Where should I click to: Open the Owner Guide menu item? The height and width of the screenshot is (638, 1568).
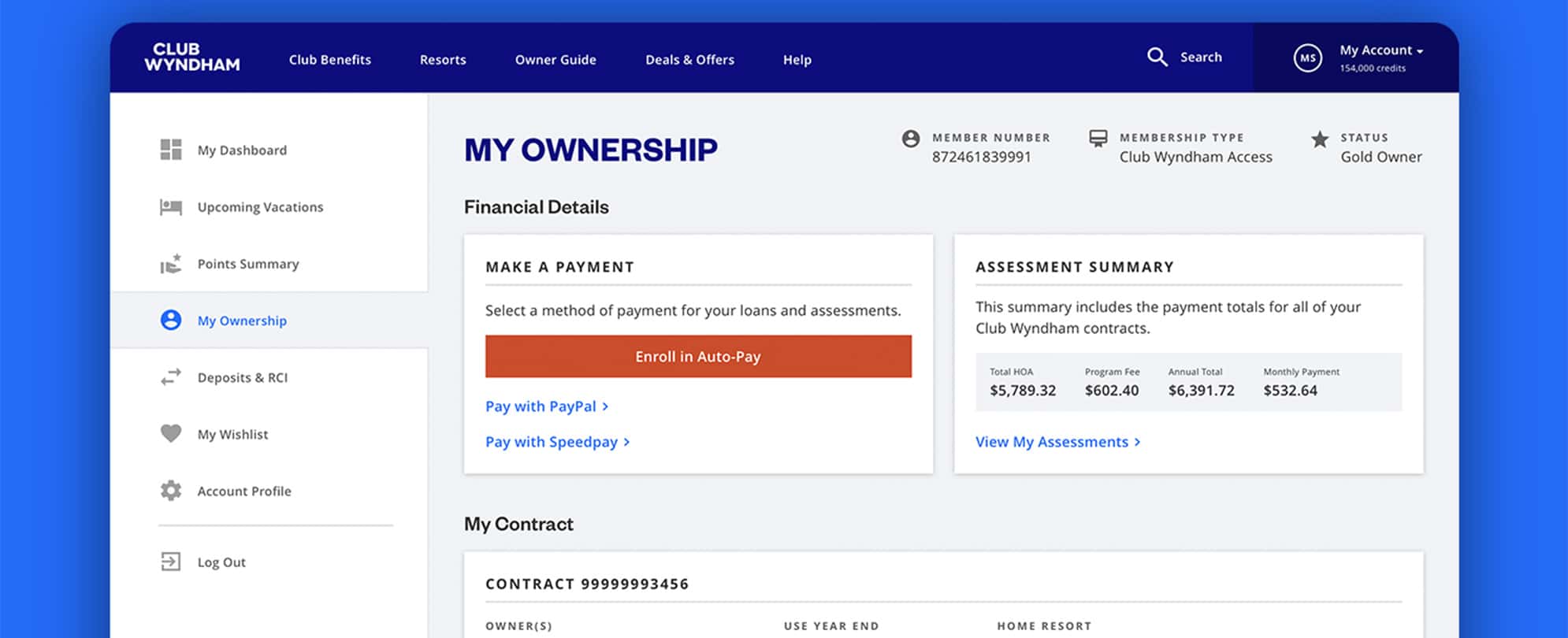pyautogui.click(x=555, y=60)
